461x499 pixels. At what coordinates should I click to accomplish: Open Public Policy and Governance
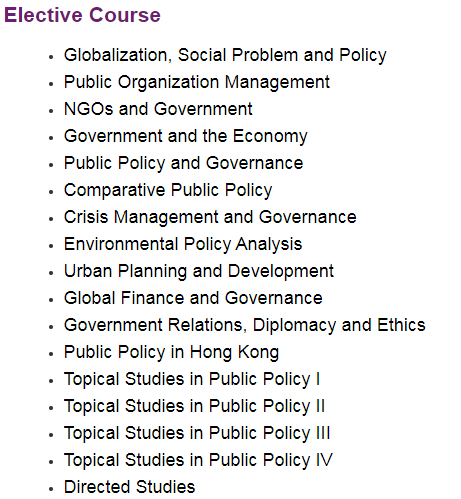183,163
